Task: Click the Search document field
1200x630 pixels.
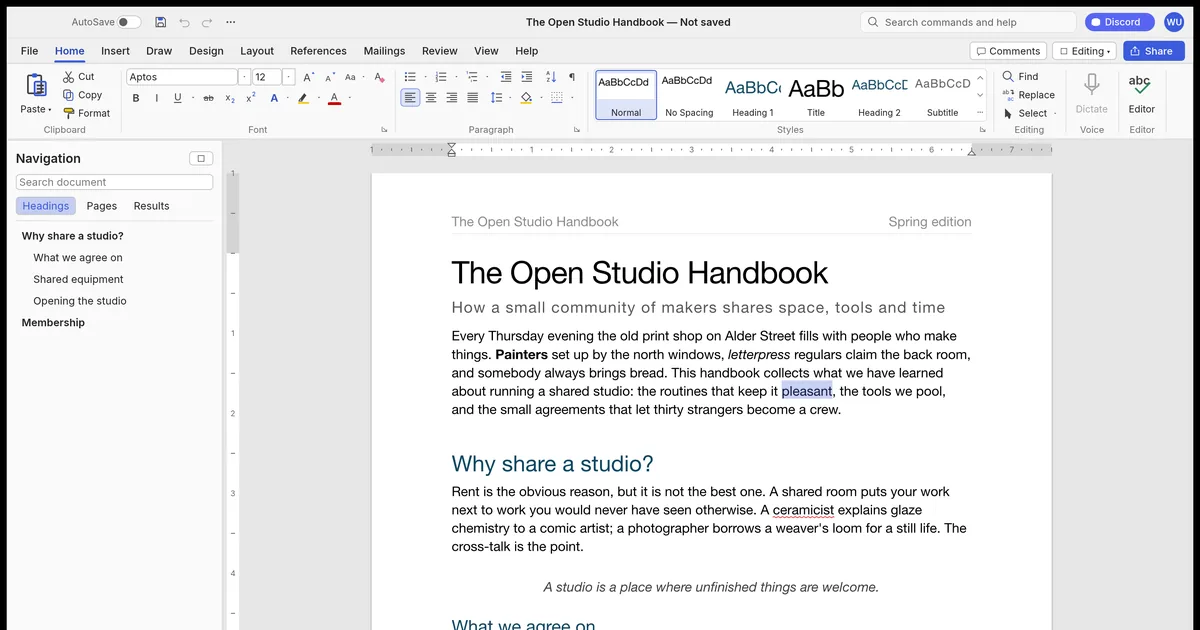Action: pyautogui.click(x=114, y=182)
